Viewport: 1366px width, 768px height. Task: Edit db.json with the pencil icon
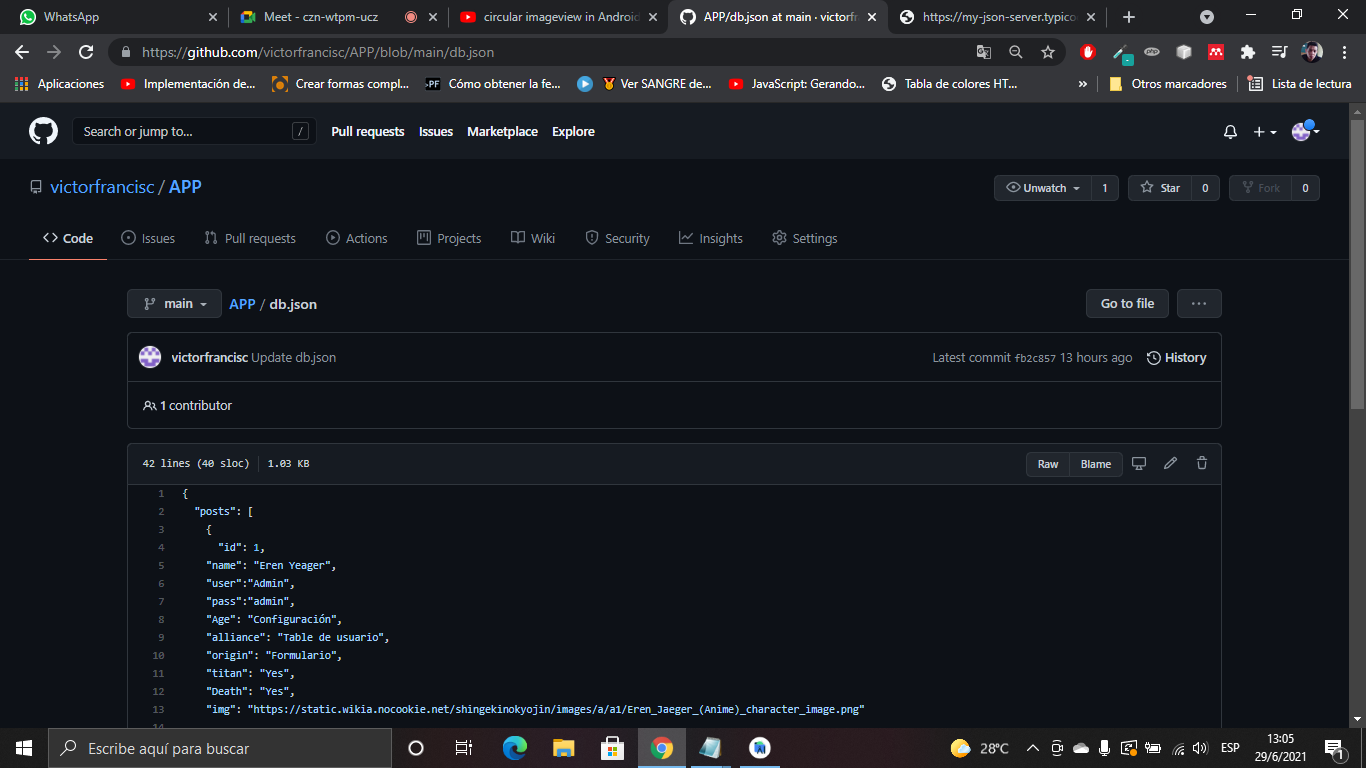pyautogui.click(x=1170, y=463)
